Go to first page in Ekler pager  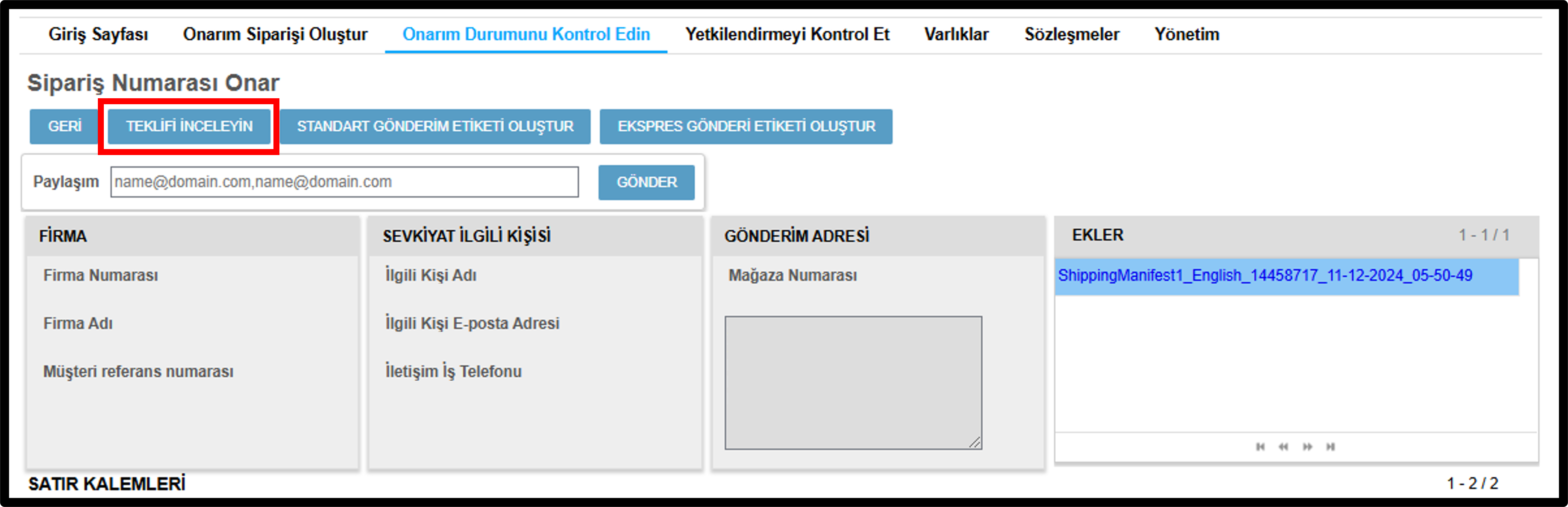coord(1260,447)
